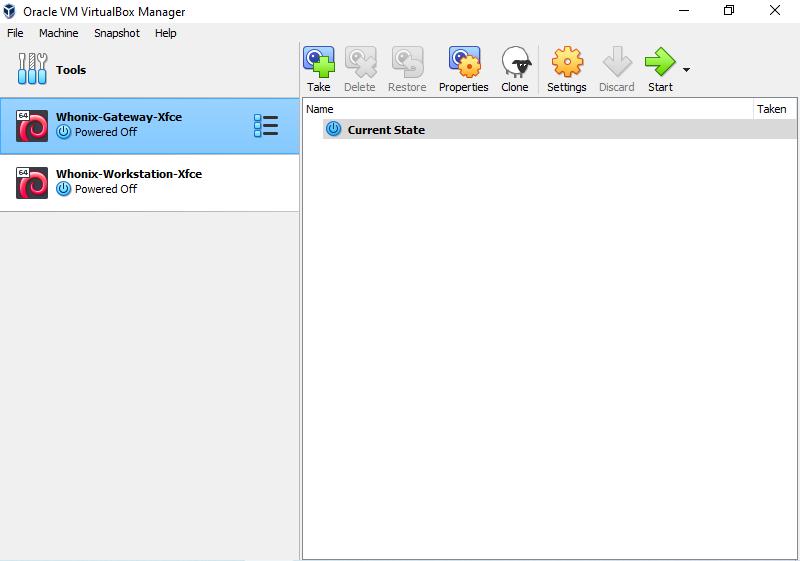Open the Help menu
800x561 pixels.
pos(166,33)
